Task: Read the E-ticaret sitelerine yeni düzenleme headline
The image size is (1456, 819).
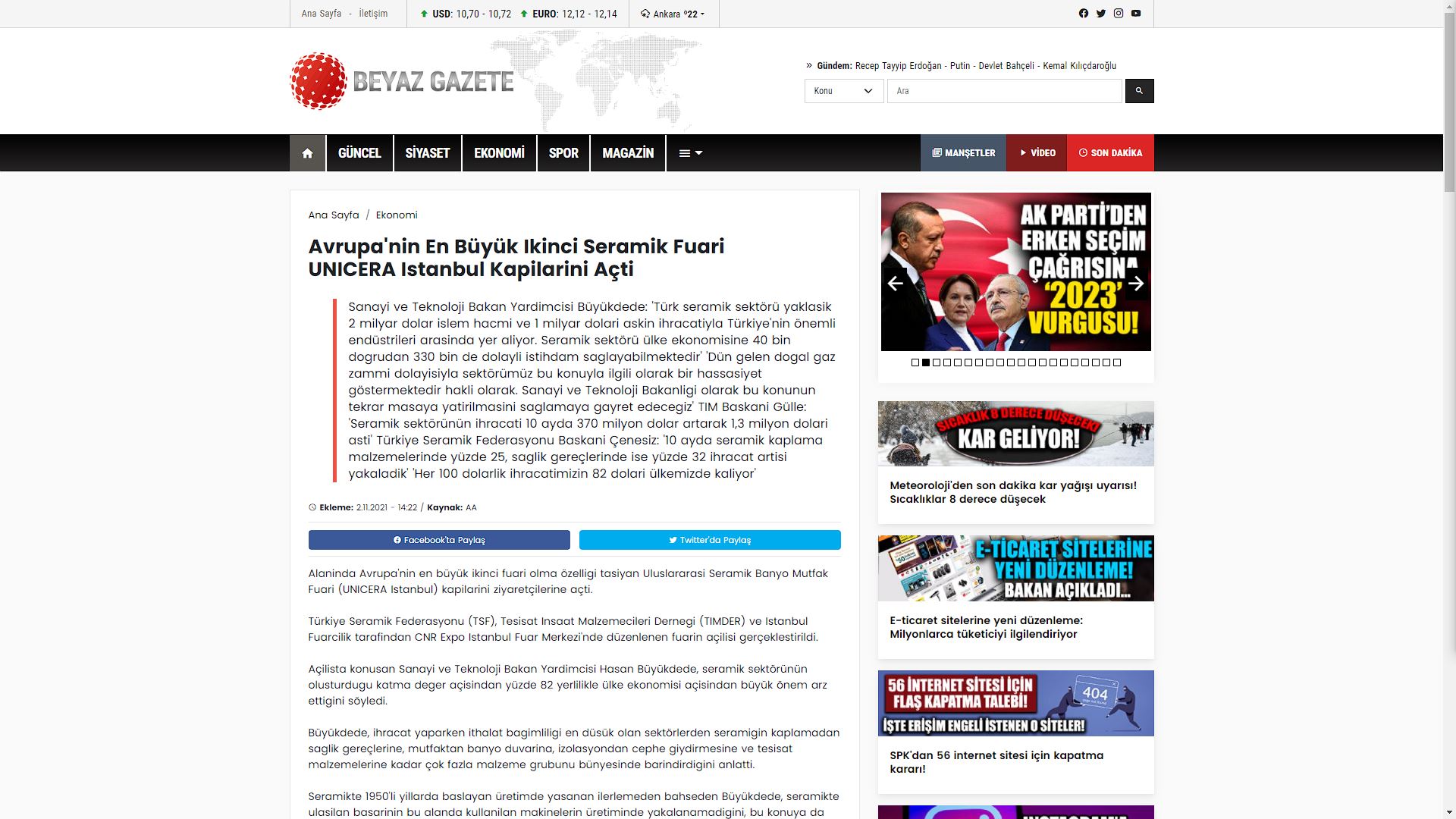Action: tap(986, 627)
